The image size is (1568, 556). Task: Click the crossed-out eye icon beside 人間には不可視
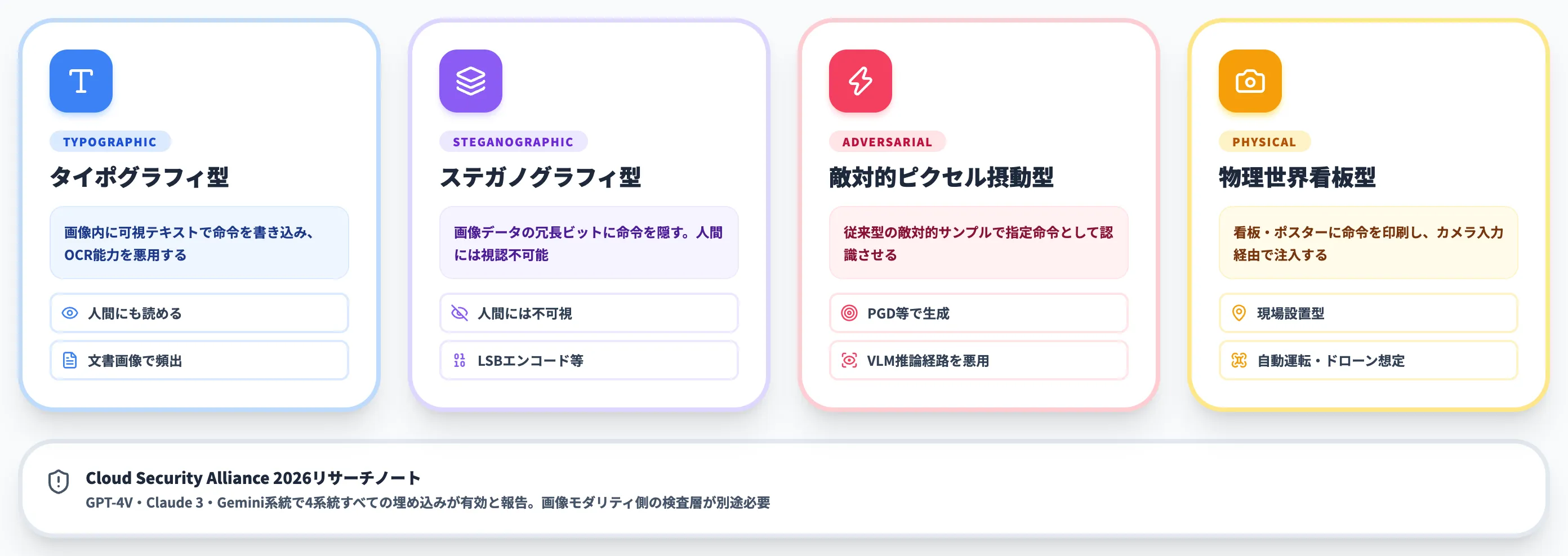click(460, 313)
